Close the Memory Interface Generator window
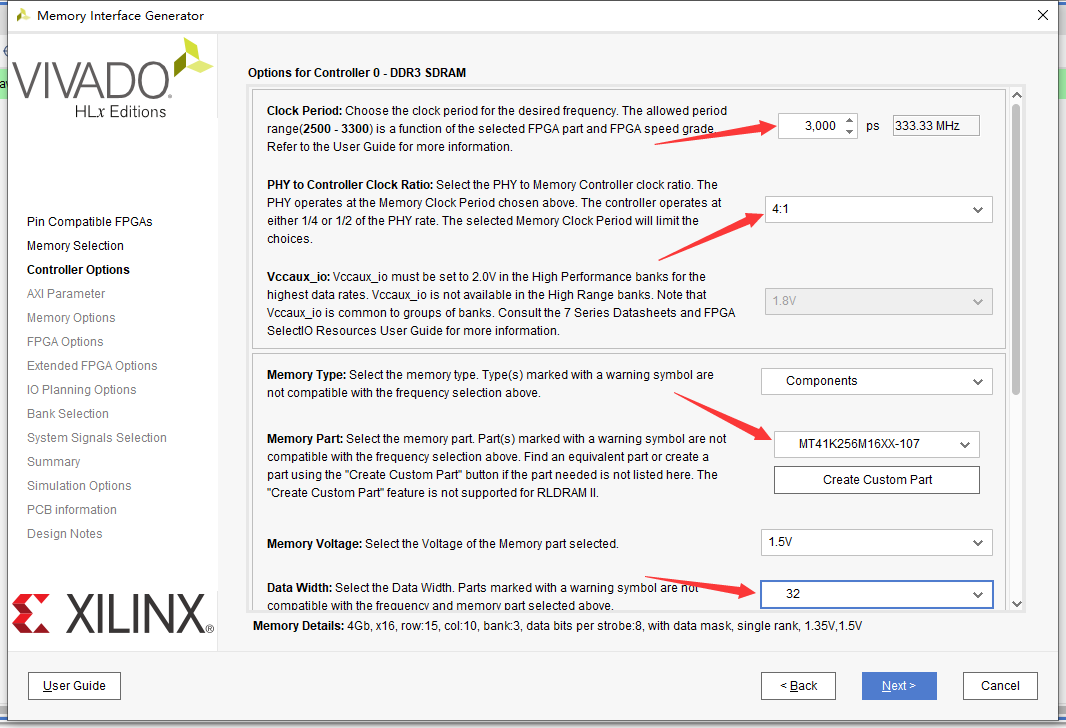The width and height of the screenshot is (1066, 728). click(x=1043, y=15)
